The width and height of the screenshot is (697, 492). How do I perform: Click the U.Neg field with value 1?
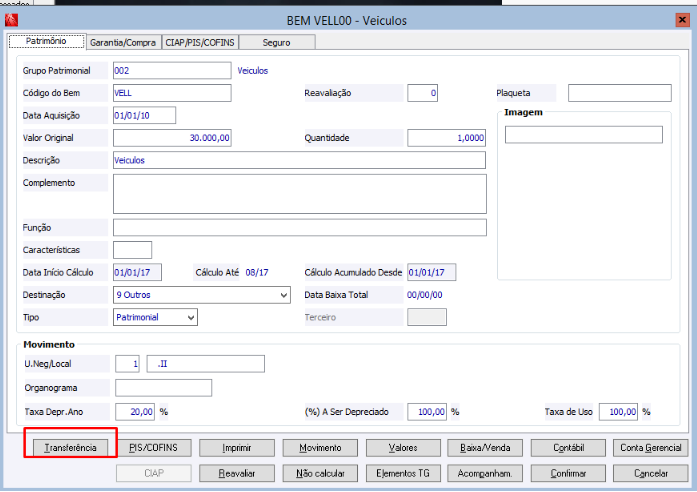click(x=127, y=364)
